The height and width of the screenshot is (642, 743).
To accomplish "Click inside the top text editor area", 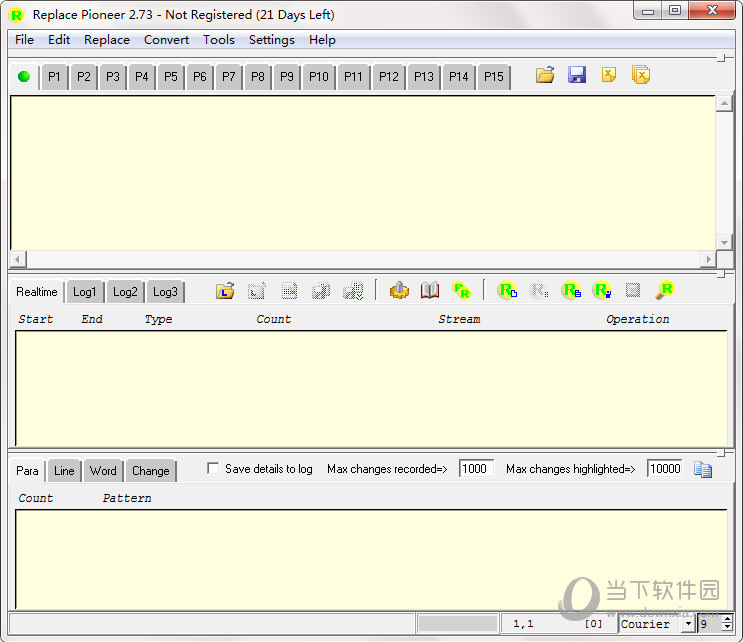I will pyautogui.click(x=363, y=173).
